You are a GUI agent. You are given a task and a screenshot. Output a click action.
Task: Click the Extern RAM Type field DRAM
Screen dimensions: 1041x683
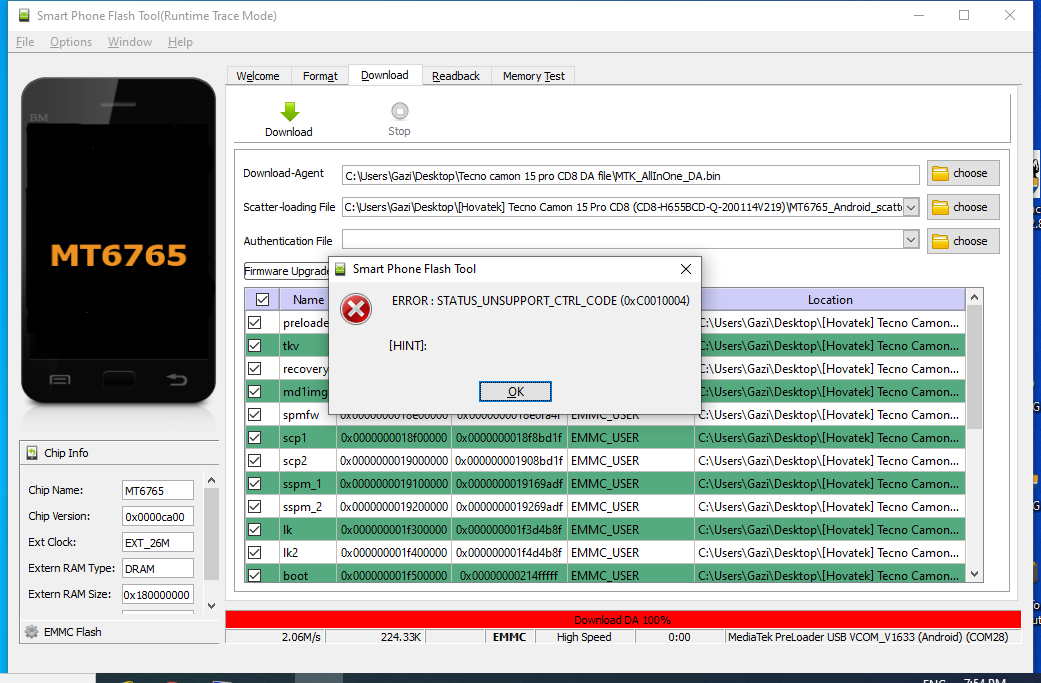point(157,568)
